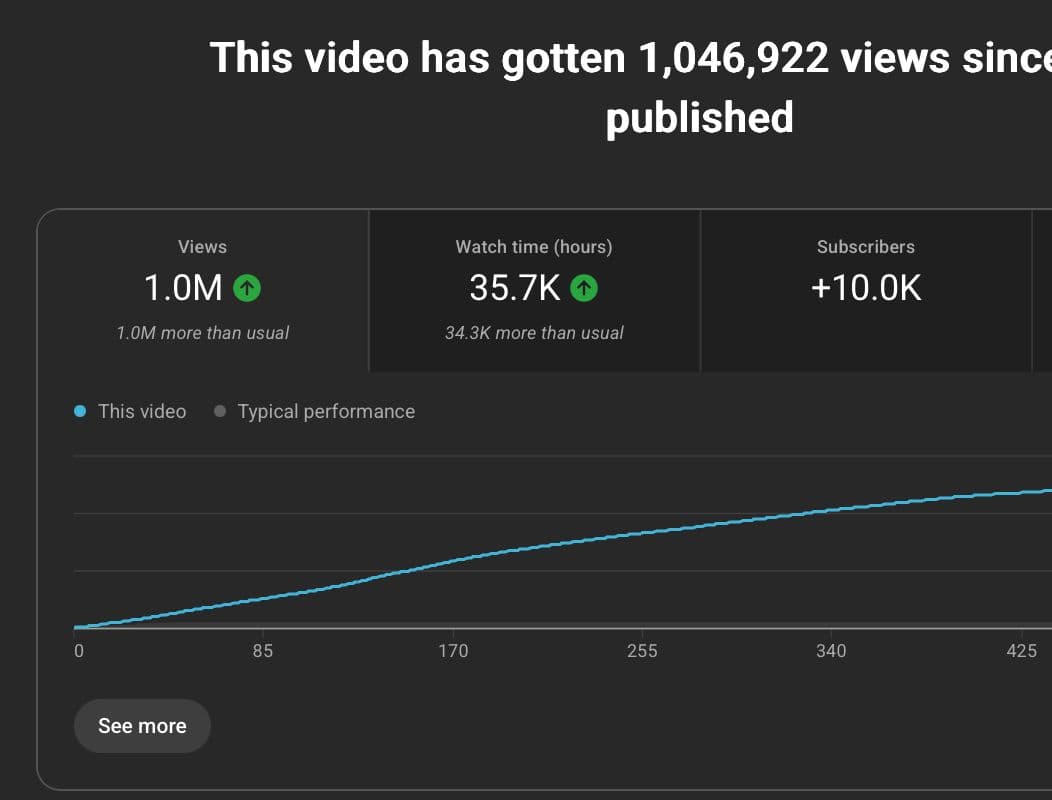The height and width of the screenshot is (800, 1052).
Task: Click the gray Typical performance legend dot
Action: pyautogui.click(x=220, y=411)
